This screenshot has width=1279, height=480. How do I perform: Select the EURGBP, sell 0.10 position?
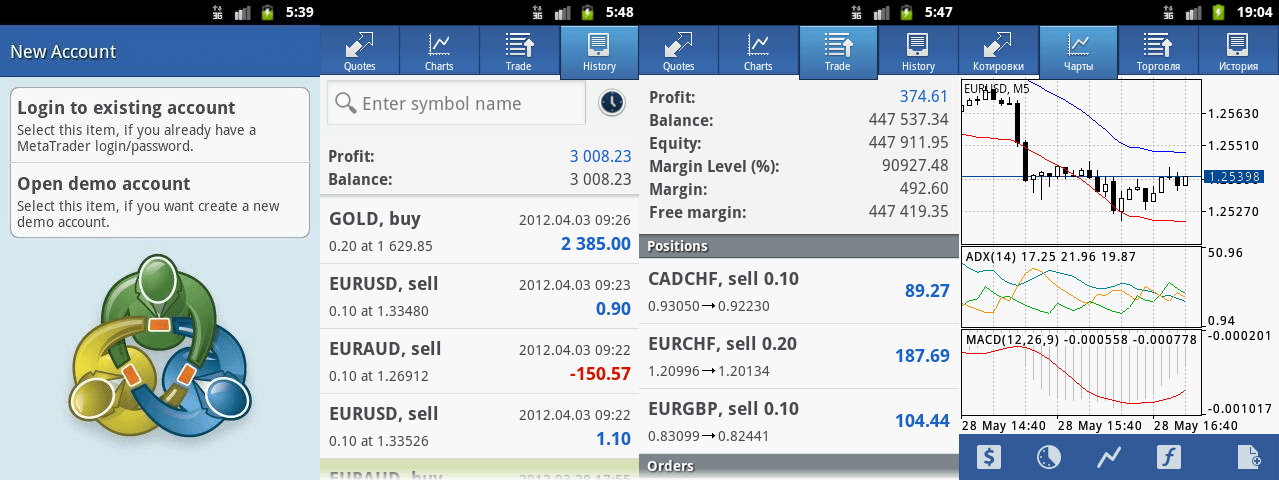pyautogui.click(x=799, y=421)
